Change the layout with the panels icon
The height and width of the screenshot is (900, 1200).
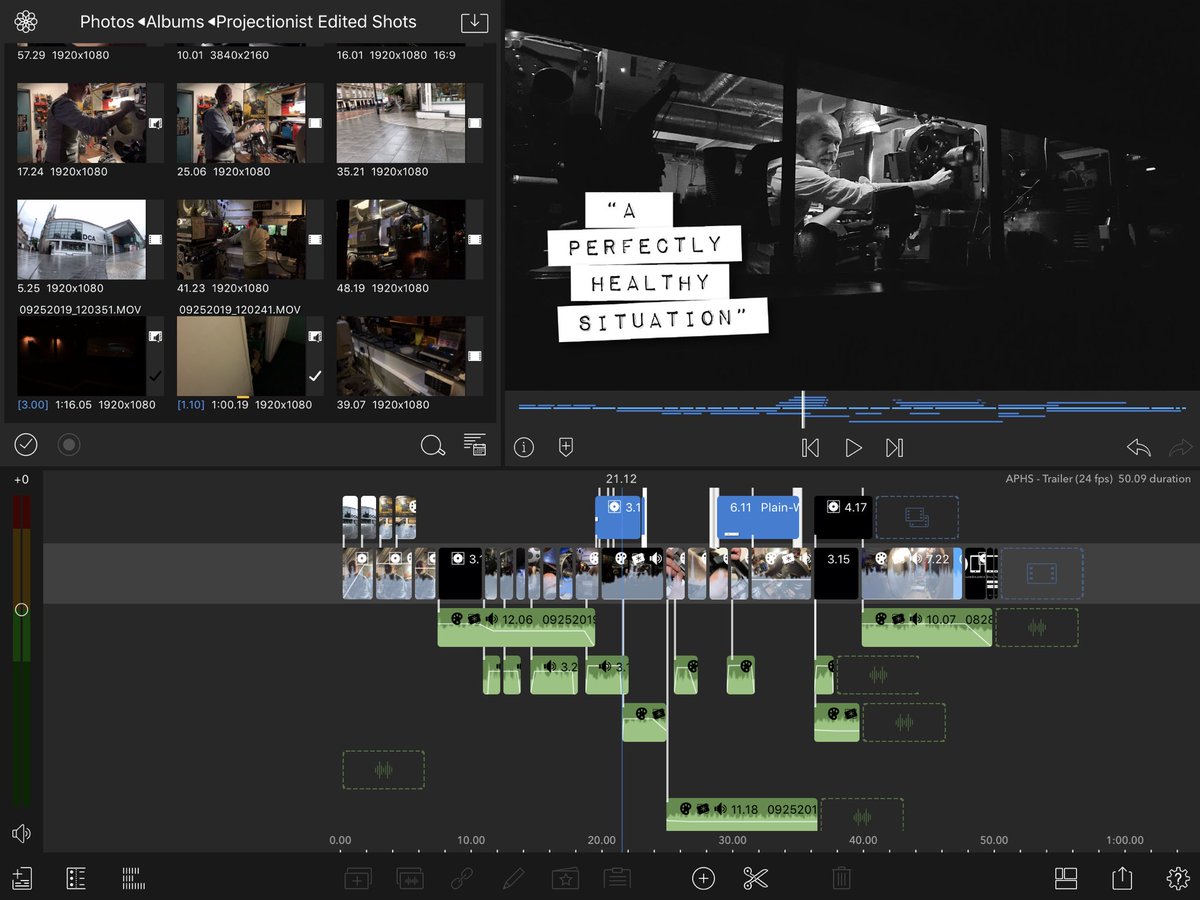point(1066,879)
